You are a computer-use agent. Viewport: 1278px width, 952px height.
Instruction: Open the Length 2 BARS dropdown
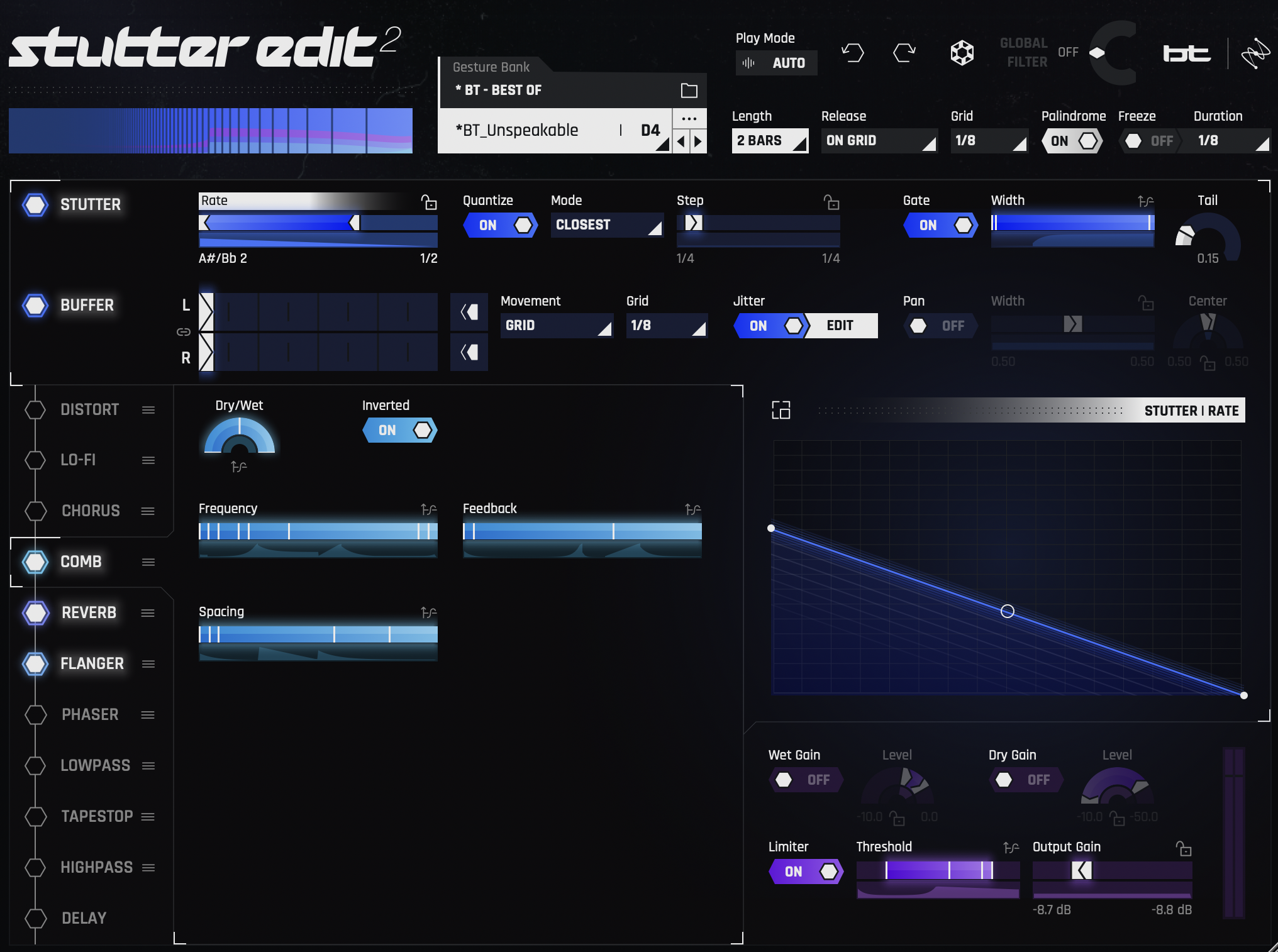[770, 141]
